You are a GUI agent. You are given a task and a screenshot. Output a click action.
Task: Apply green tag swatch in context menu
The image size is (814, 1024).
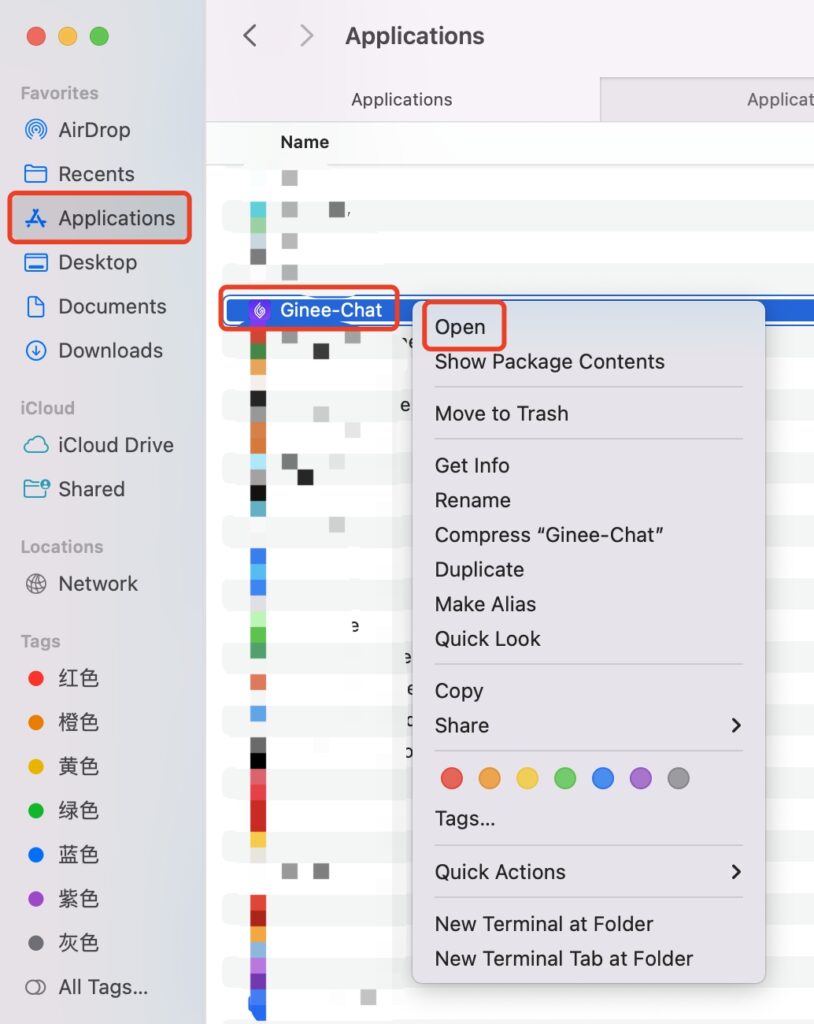565,778
